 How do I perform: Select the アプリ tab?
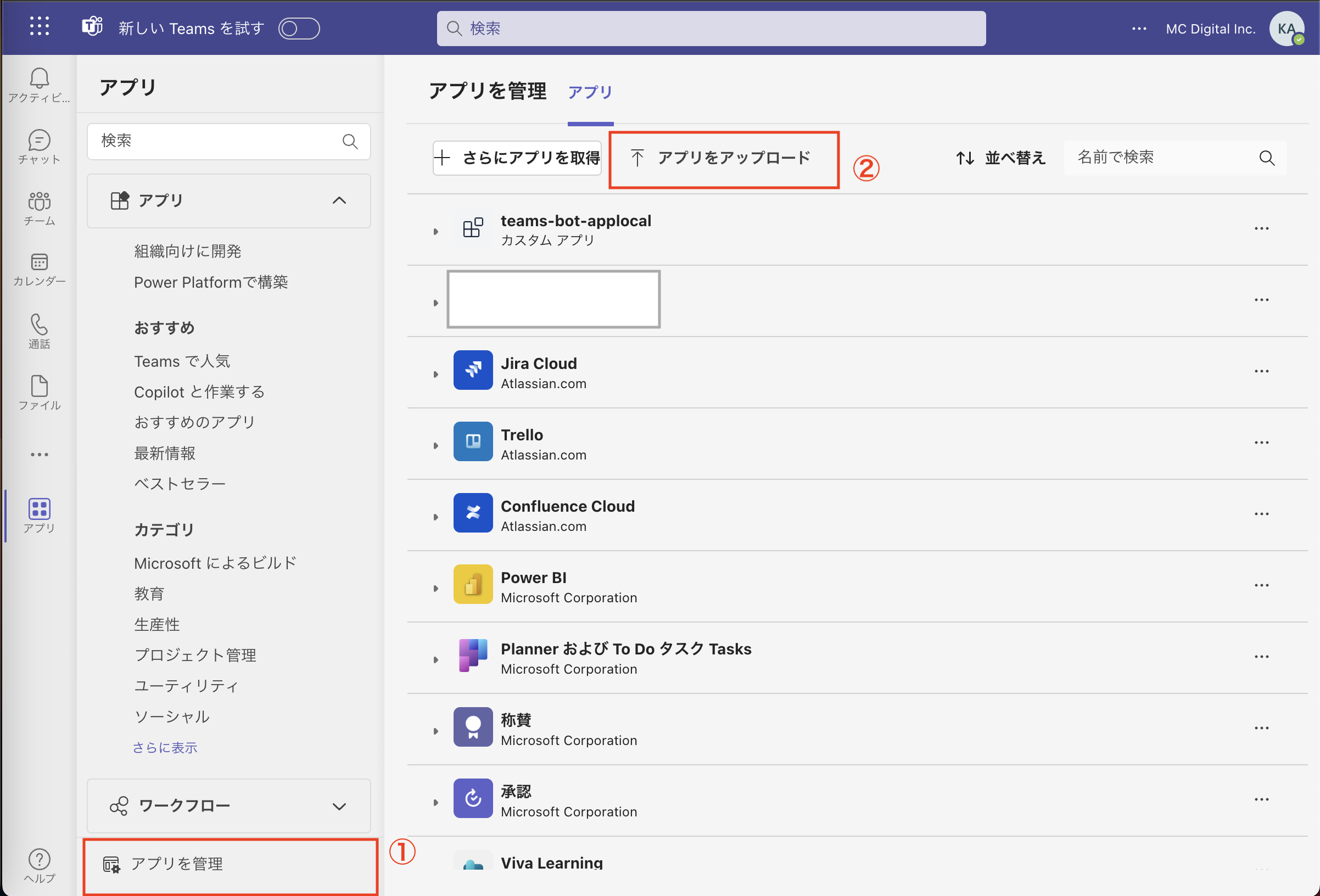590,92
